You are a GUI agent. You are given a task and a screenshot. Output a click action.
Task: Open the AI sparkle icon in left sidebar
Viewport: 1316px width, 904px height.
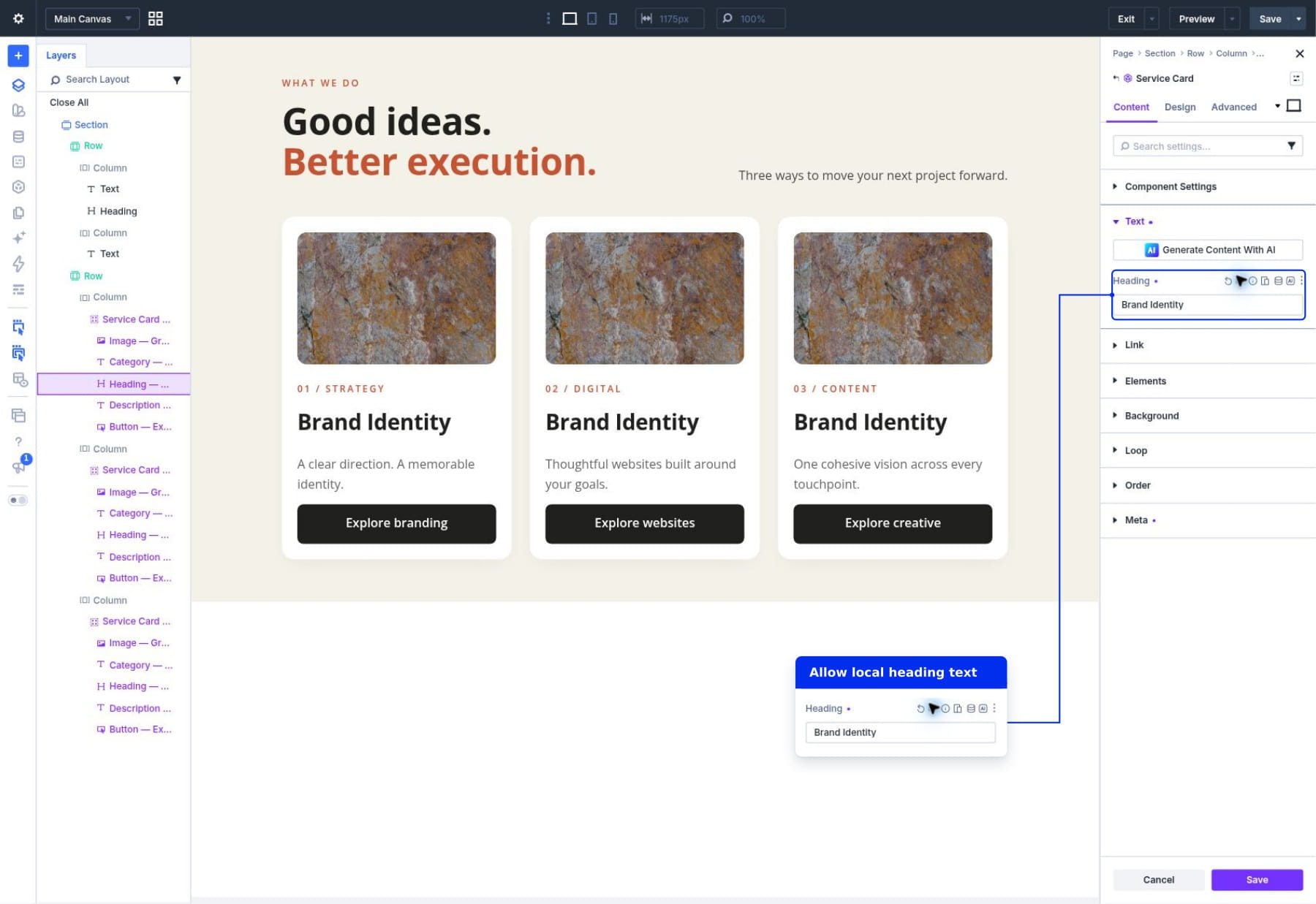(x=18, y=238)
